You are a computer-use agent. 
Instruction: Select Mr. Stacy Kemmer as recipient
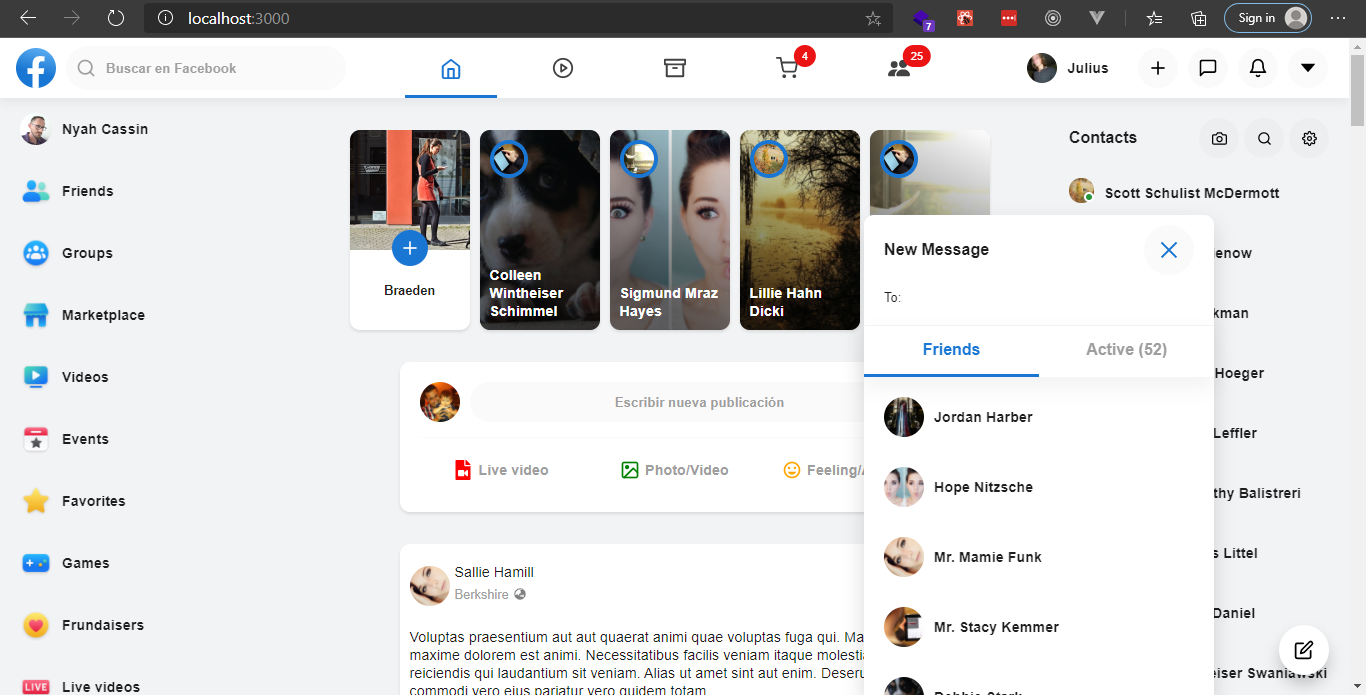coord(1039,627)
